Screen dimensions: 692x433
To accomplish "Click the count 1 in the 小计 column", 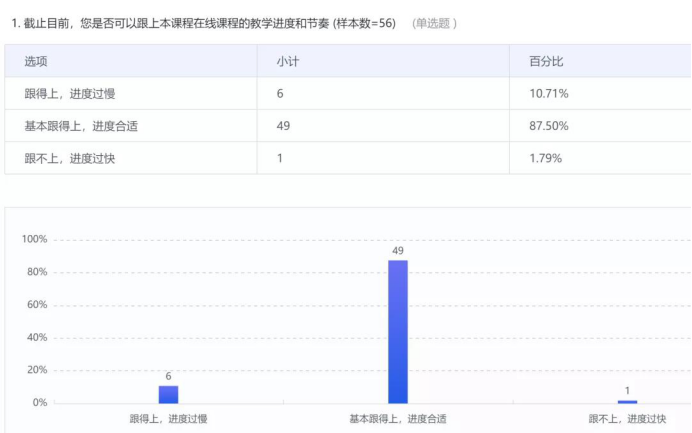I will (280, 158).
